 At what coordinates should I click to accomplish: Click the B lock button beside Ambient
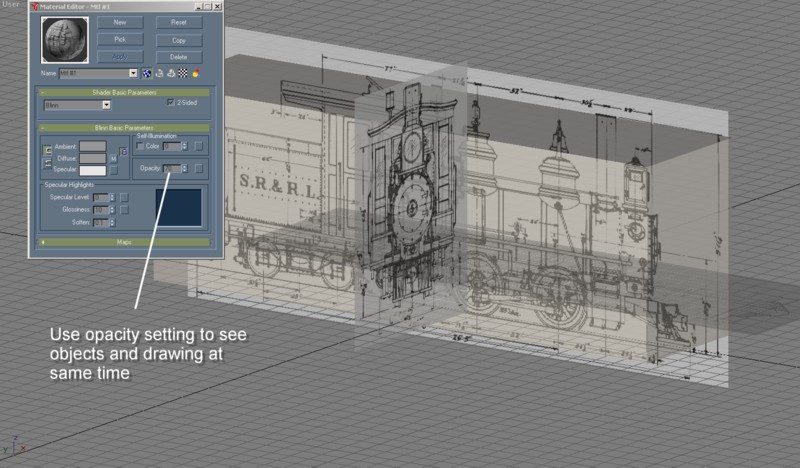click(x=123, y=152)
